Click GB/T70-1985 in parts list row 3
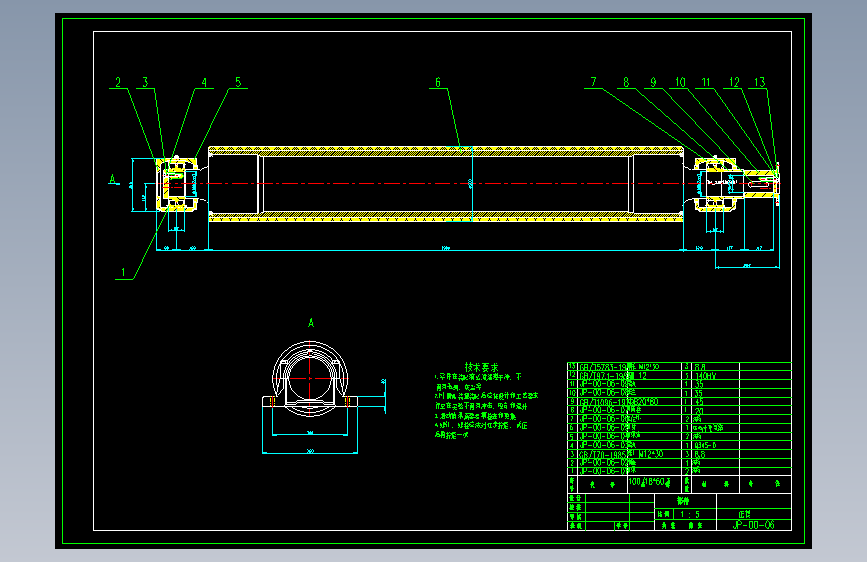This screenshot has width=867, height=562. [x=603, y=454]
